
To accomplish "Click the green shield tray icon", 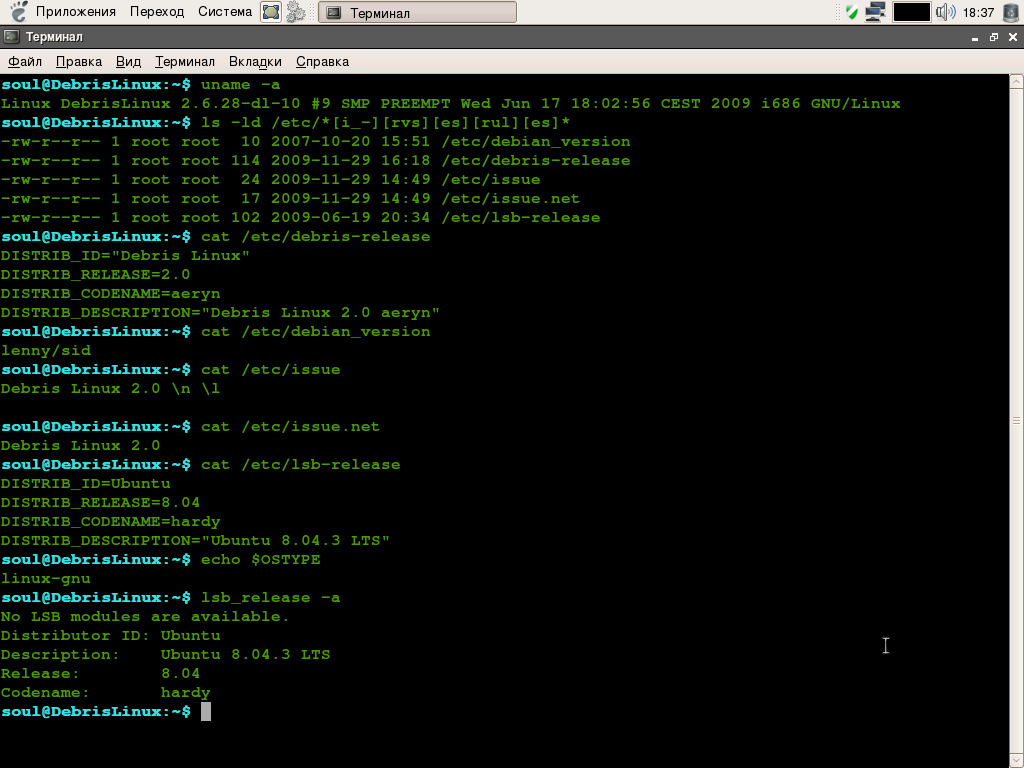I will (x=852, y=12).
